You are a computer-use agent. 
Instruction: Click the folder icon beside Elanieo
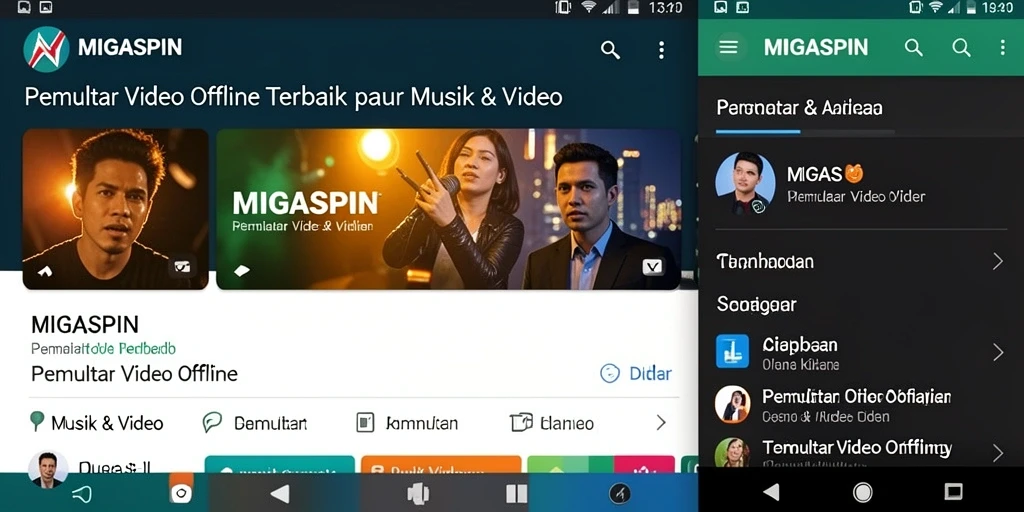tap(521, 423)
